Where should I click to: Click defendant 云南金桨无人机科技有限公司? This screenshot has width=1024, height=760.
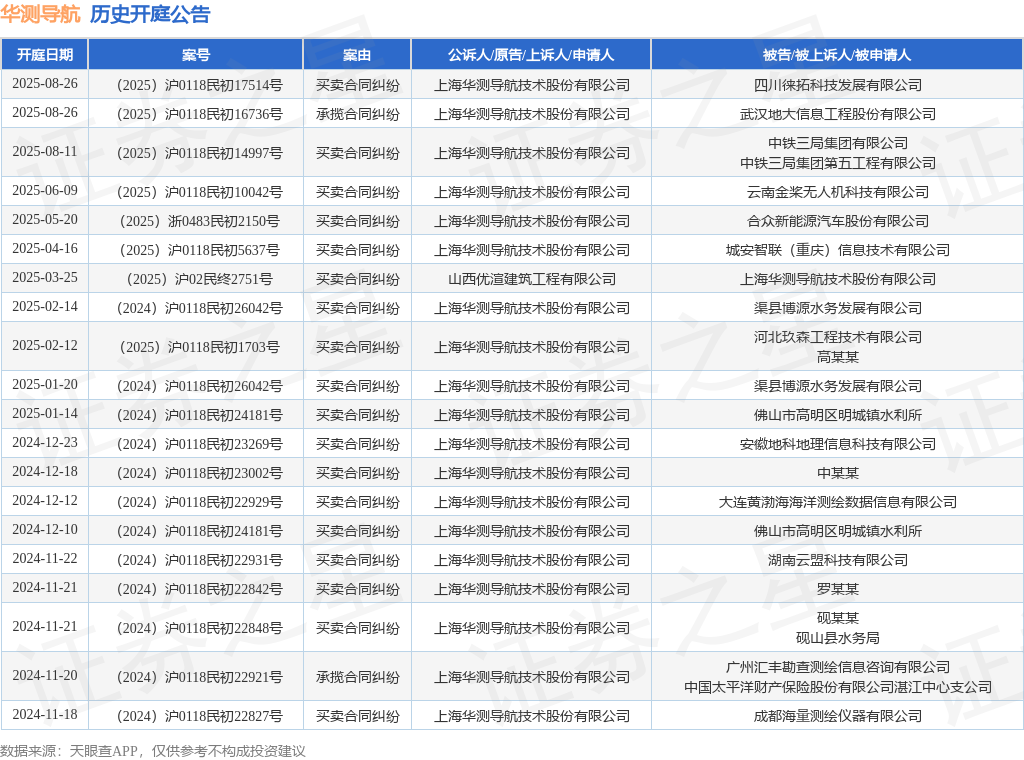tap(838, 192)
